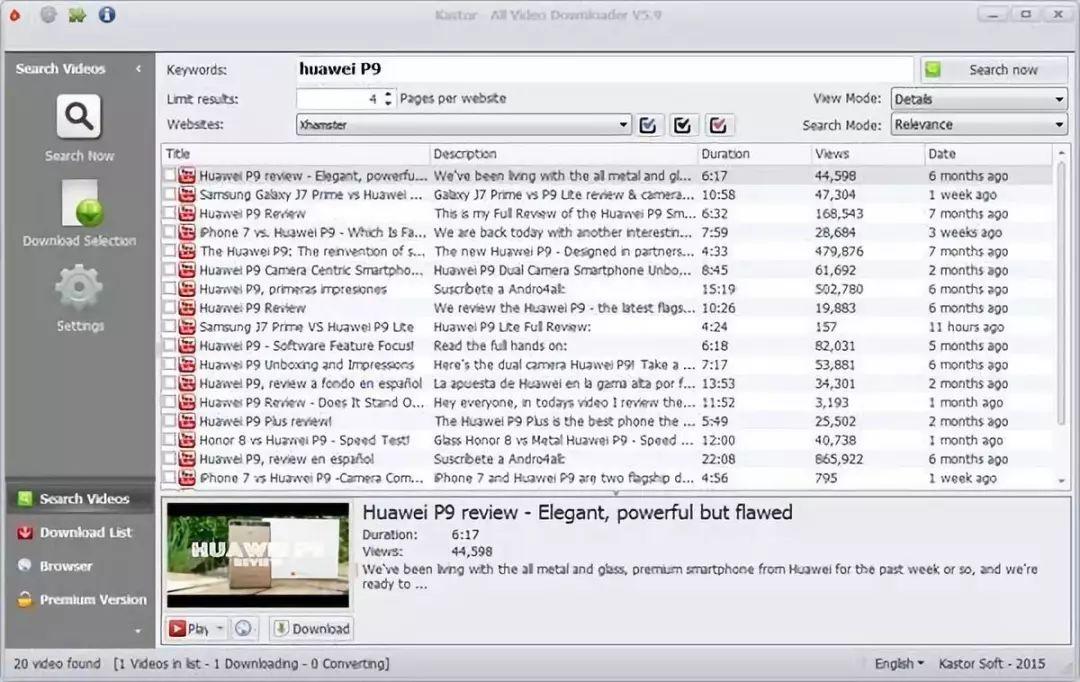
Task: Click the Download Selection sidebar icon
Action: click(80, 205)
